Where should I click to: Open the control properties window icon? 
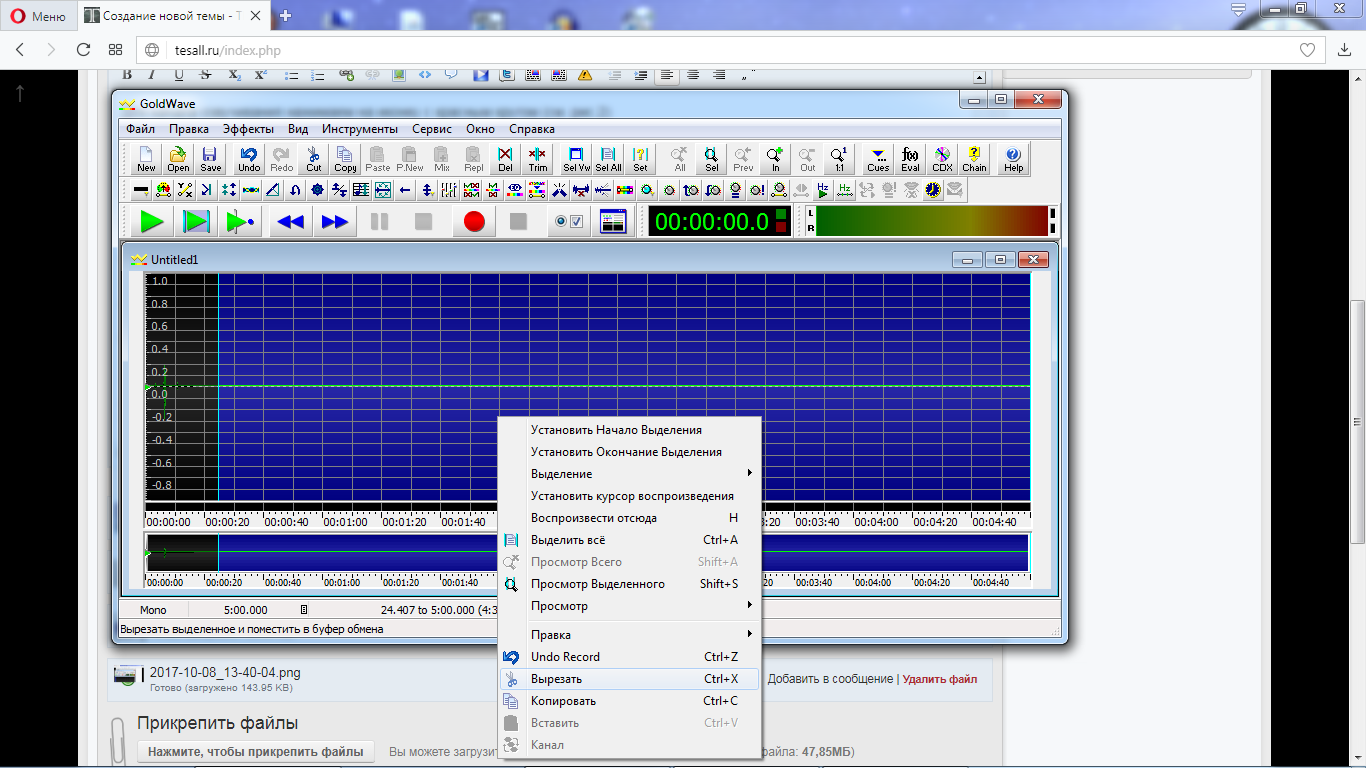tap(613, 222)
